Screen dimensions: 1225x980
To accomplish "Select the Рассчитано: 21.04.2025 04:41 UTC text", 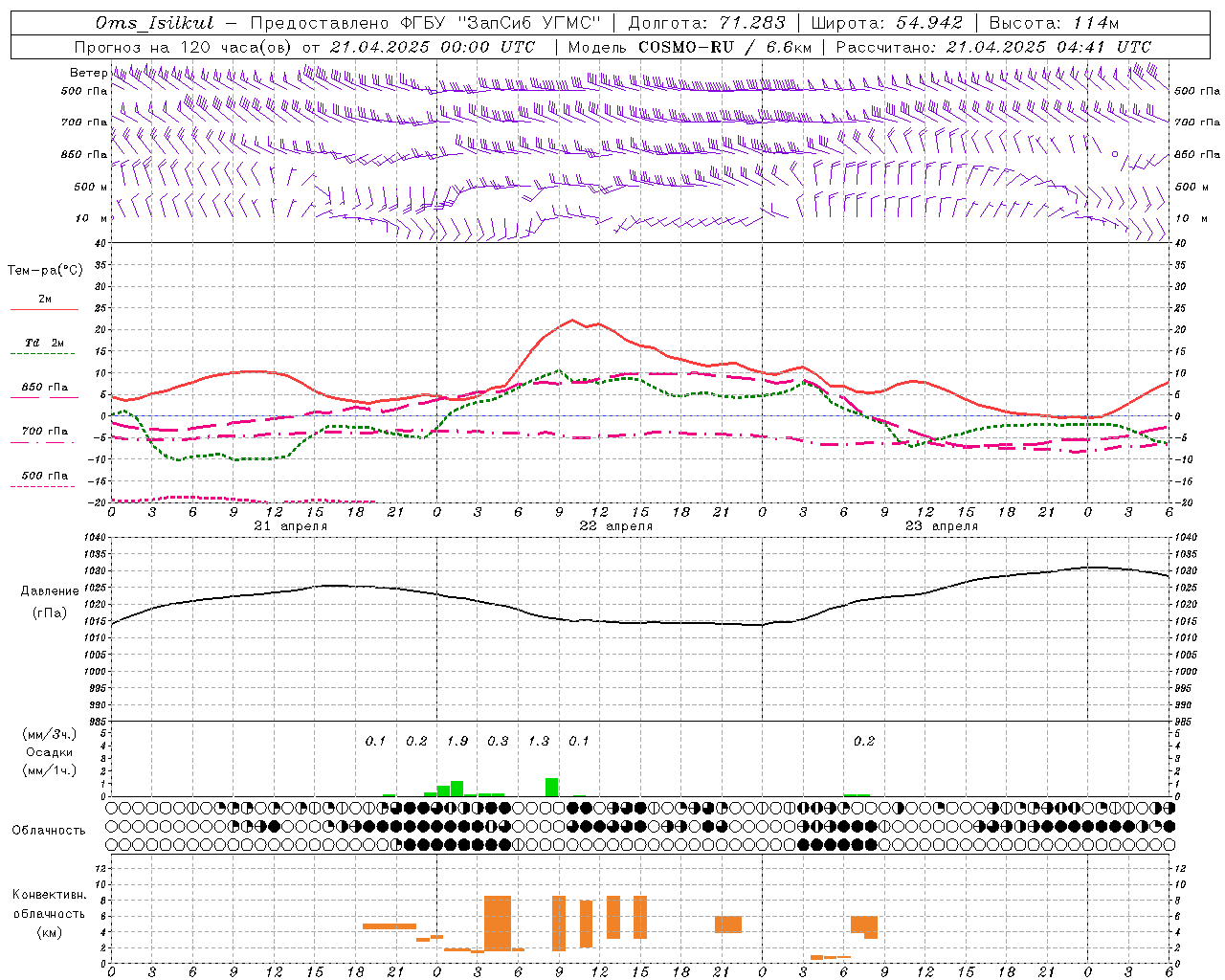I will [993, 47].
